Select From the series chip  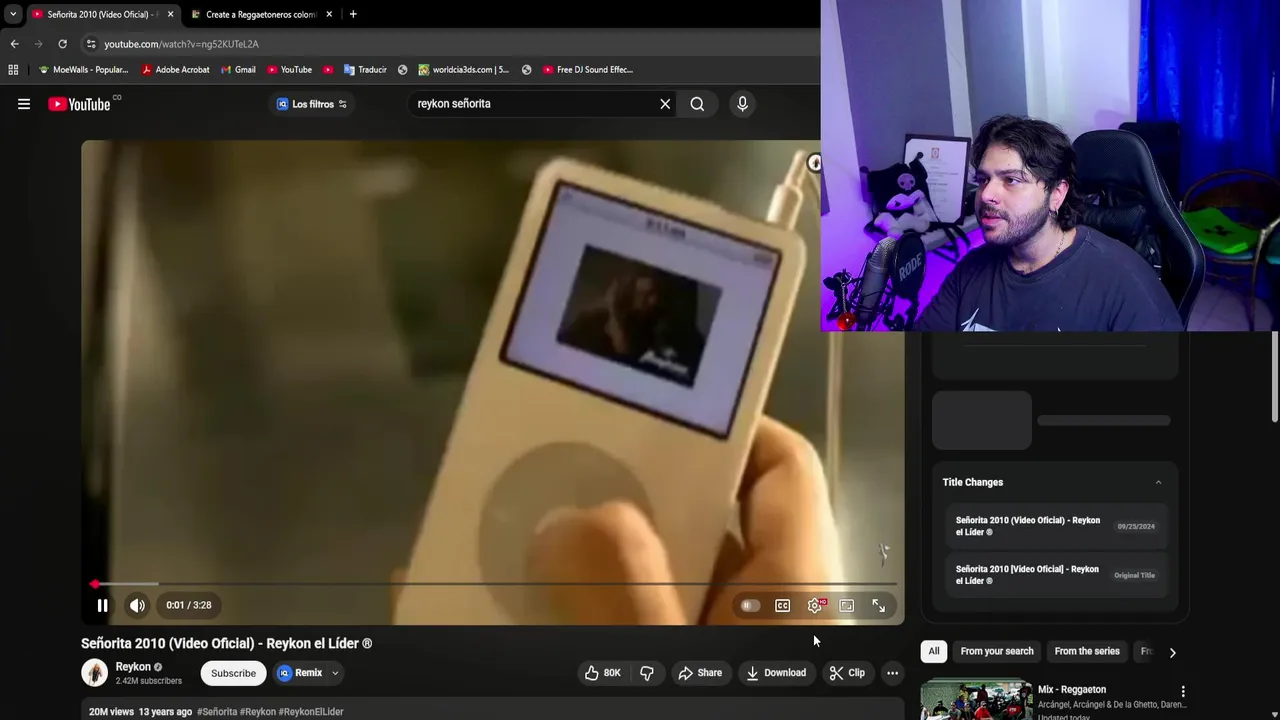[x=1087, y=651]
